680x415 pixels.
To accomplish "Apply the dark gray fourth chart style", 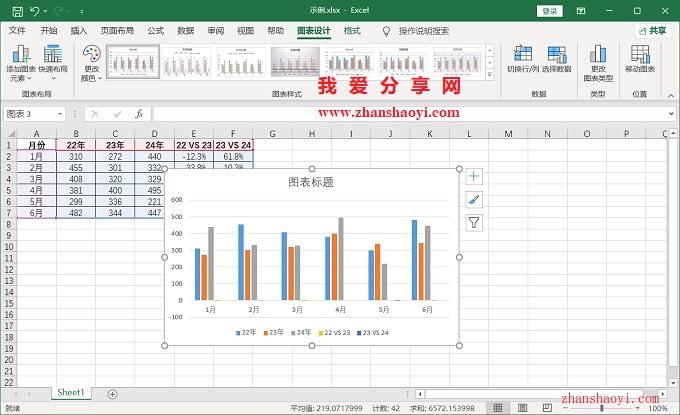I will click(295, 62).
